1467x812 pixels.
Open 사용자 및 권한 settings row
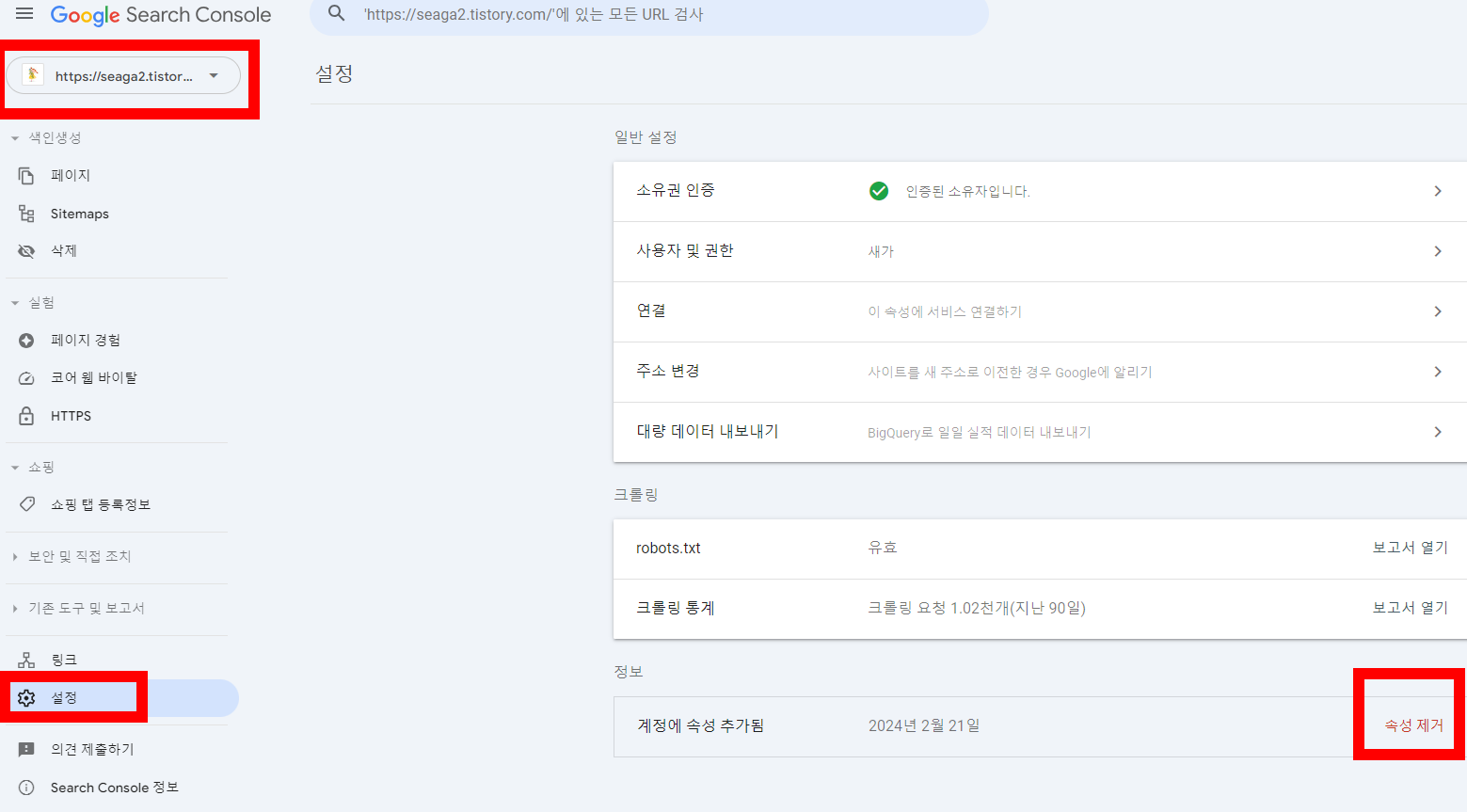pos(1035,250)
